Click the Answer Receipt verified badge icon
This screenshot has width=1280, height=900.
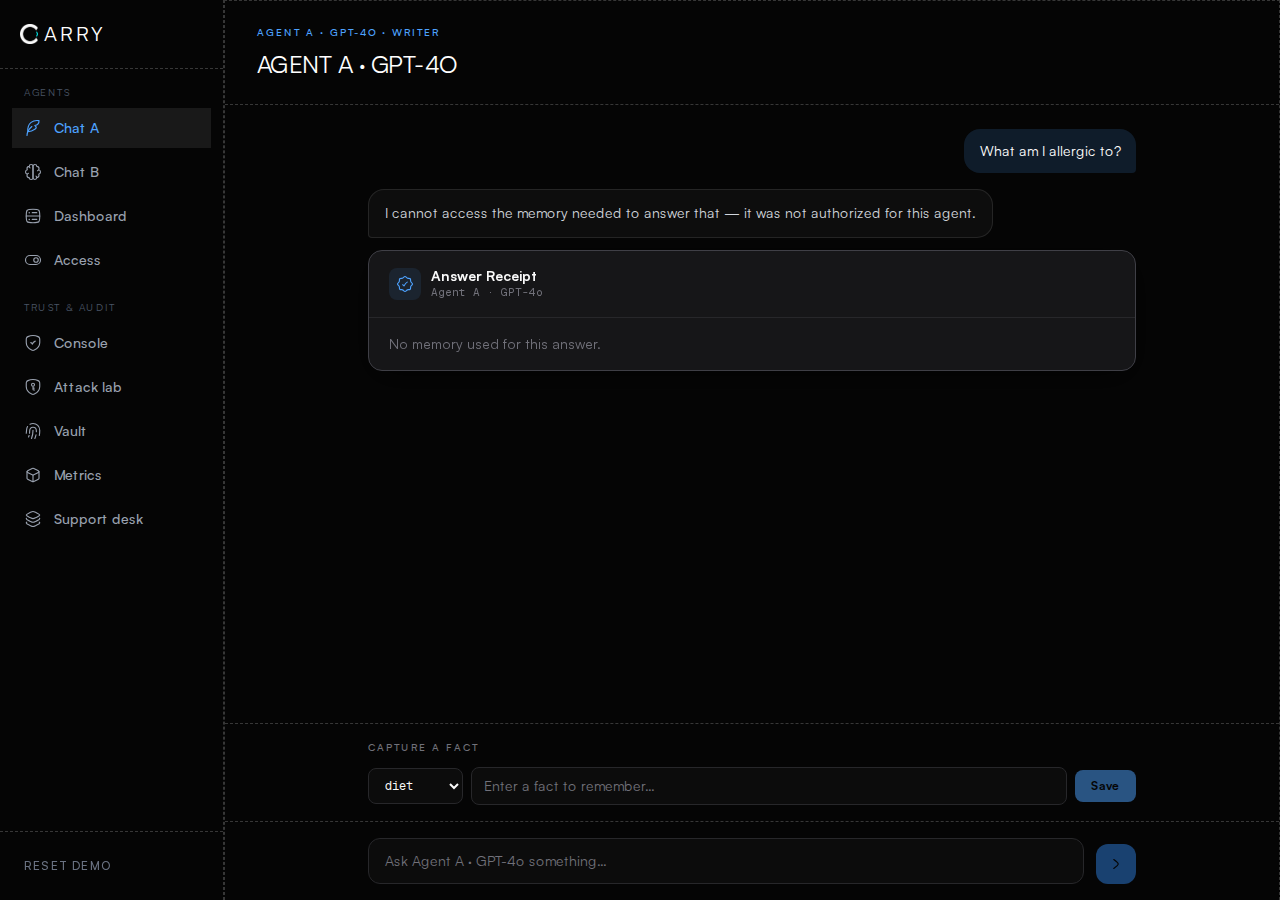pos(405,284)
